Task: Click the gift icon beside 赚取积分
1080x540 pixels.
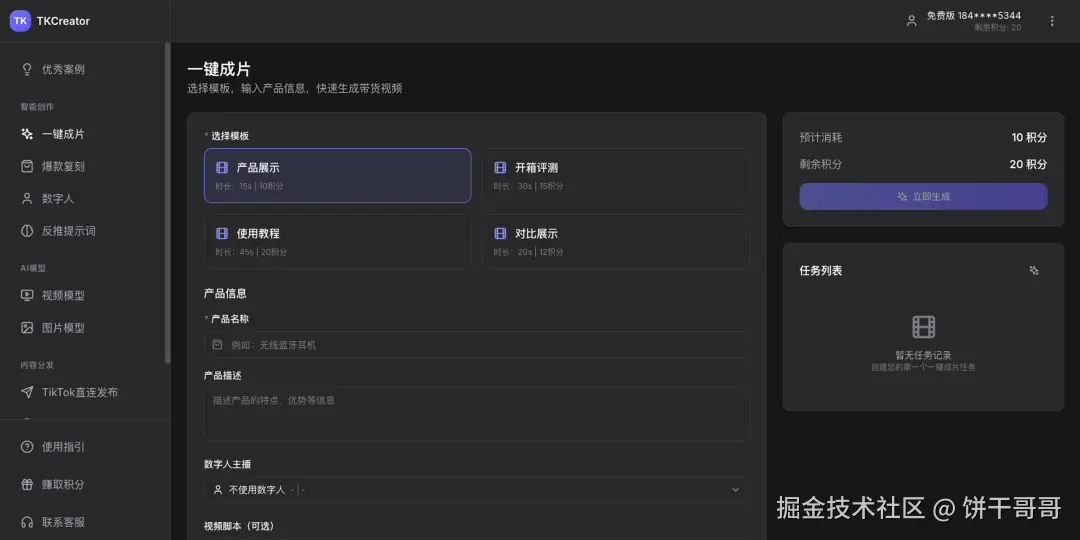Action: (x=27, y=484)
